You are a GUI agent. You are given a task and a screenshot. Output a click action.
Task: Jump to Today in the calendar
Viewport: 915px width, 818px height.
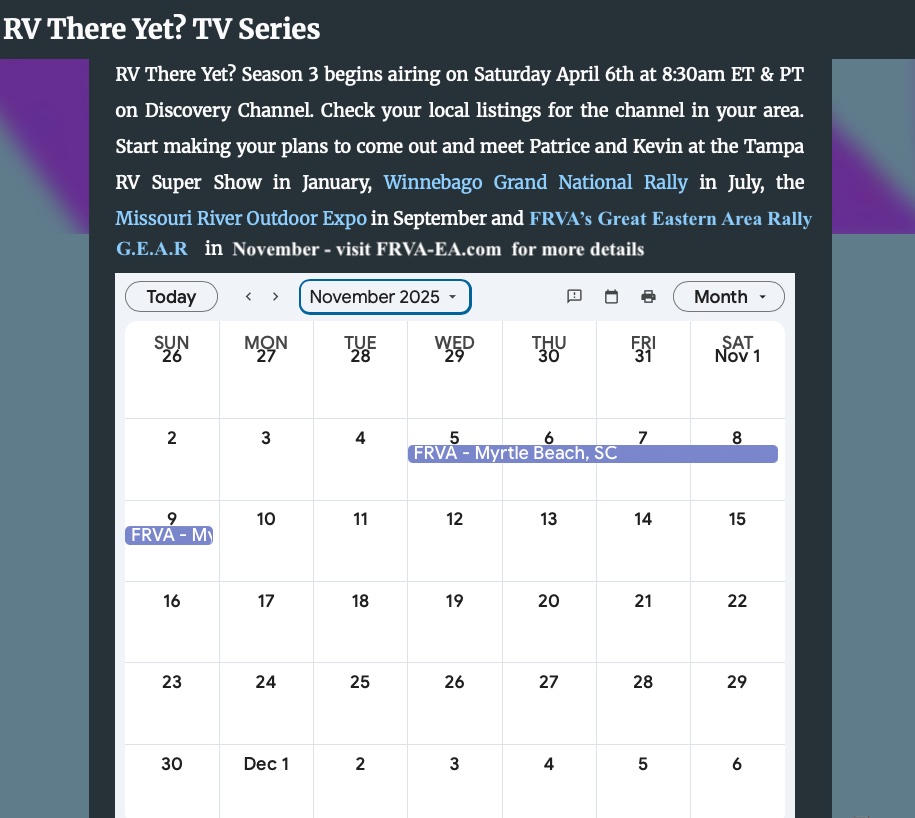(x=171, y=297)
